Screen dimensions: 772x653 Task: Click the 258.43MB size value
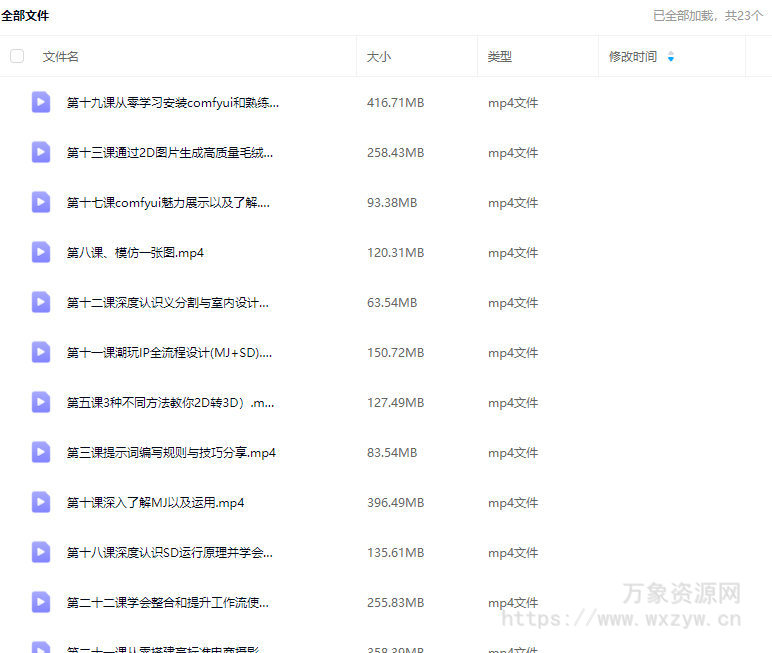coord(396,153)
